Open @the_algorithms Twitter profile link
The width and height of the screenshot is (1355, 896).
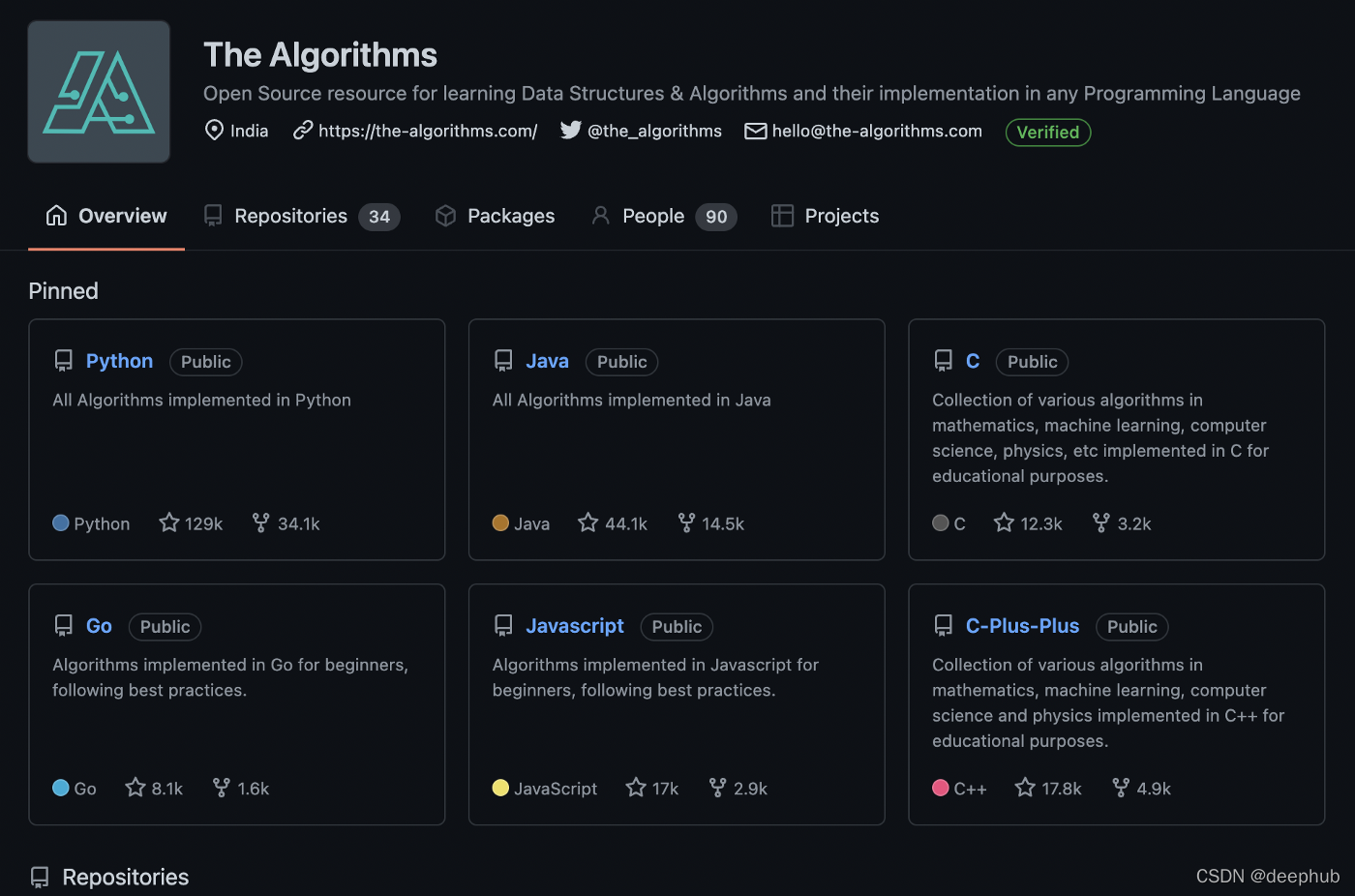pos(654,131)
